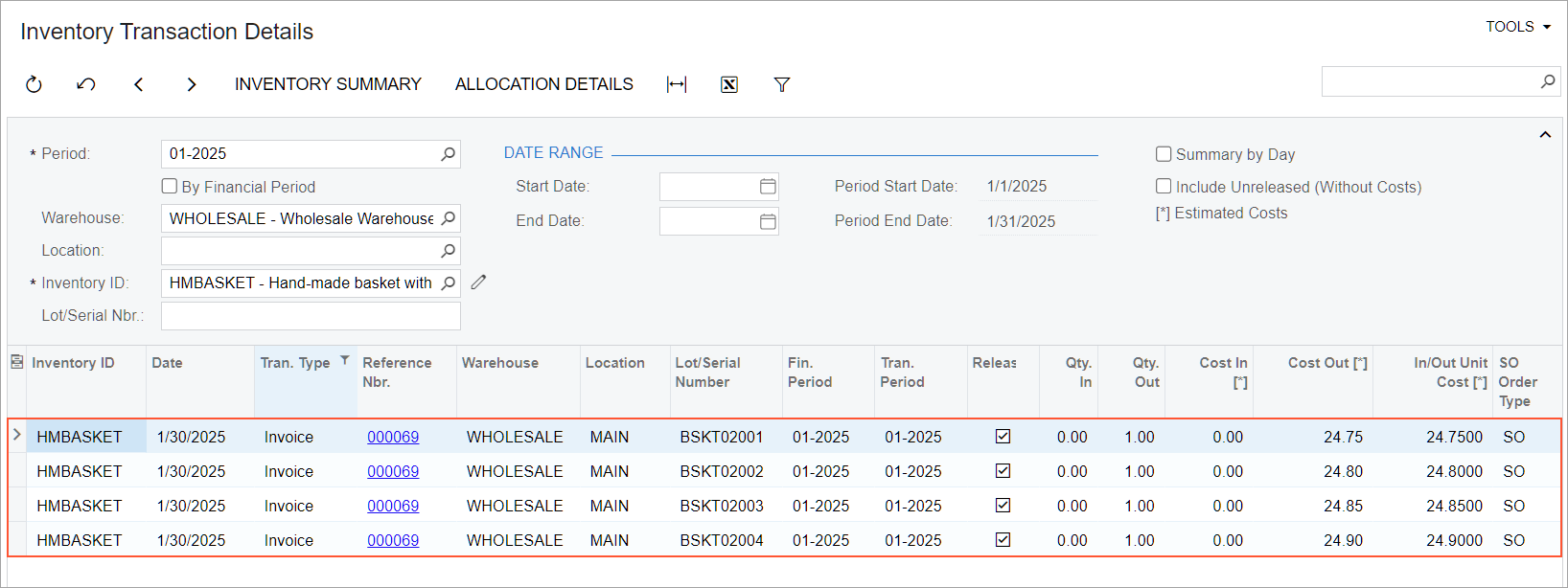This screenshot has height=588, width=1568.
Task: Click the Undo icon in the toolbar
Action: pos(86,84)
